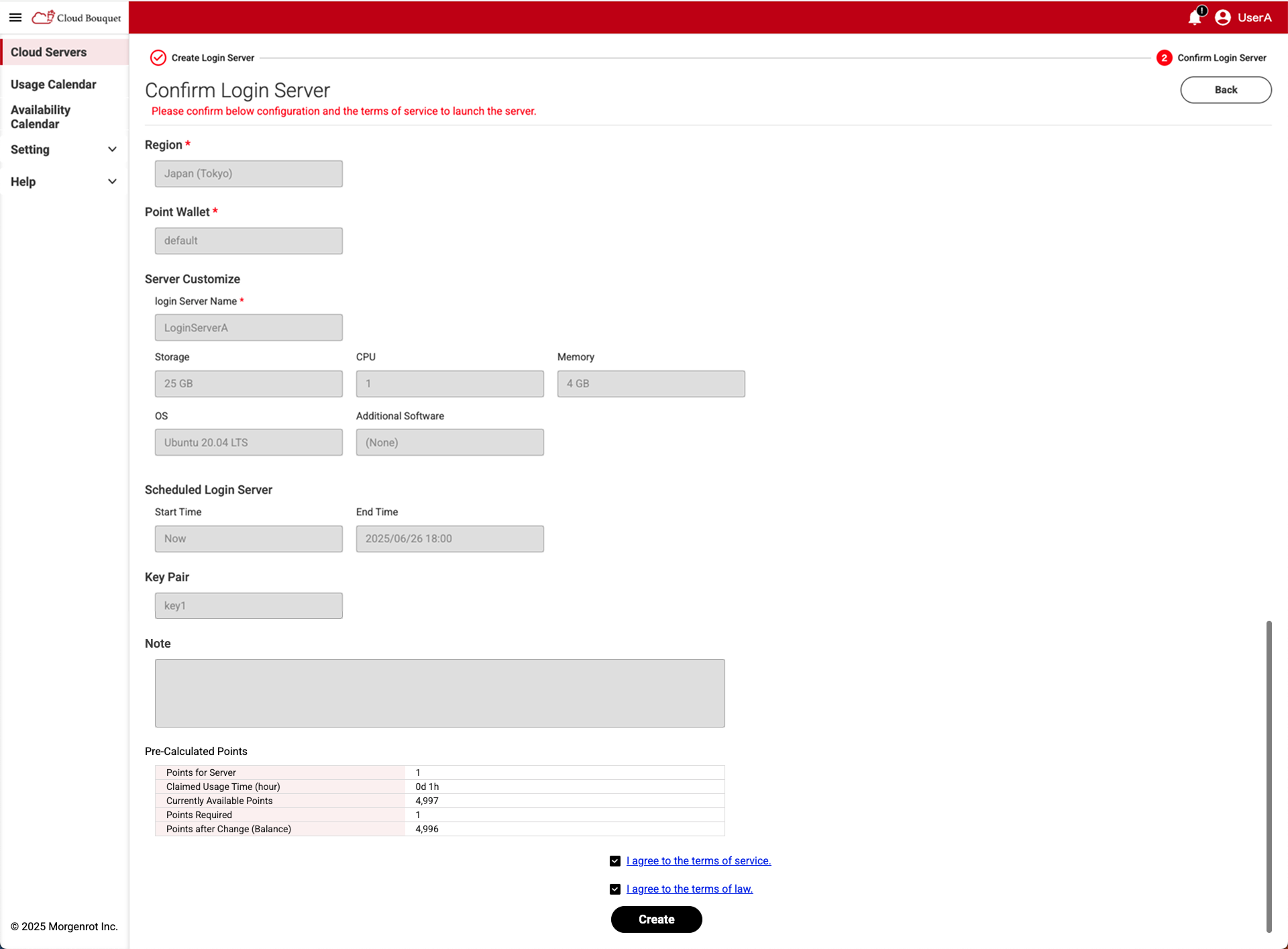Uncheck the terms of service checkbox
1288x949 pixels.
pos(615,861)
